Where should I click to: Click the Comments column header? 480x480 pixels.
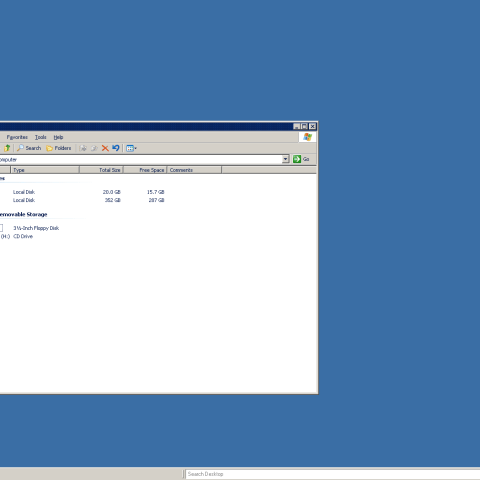pyautogui.click(x=194, y=170)
